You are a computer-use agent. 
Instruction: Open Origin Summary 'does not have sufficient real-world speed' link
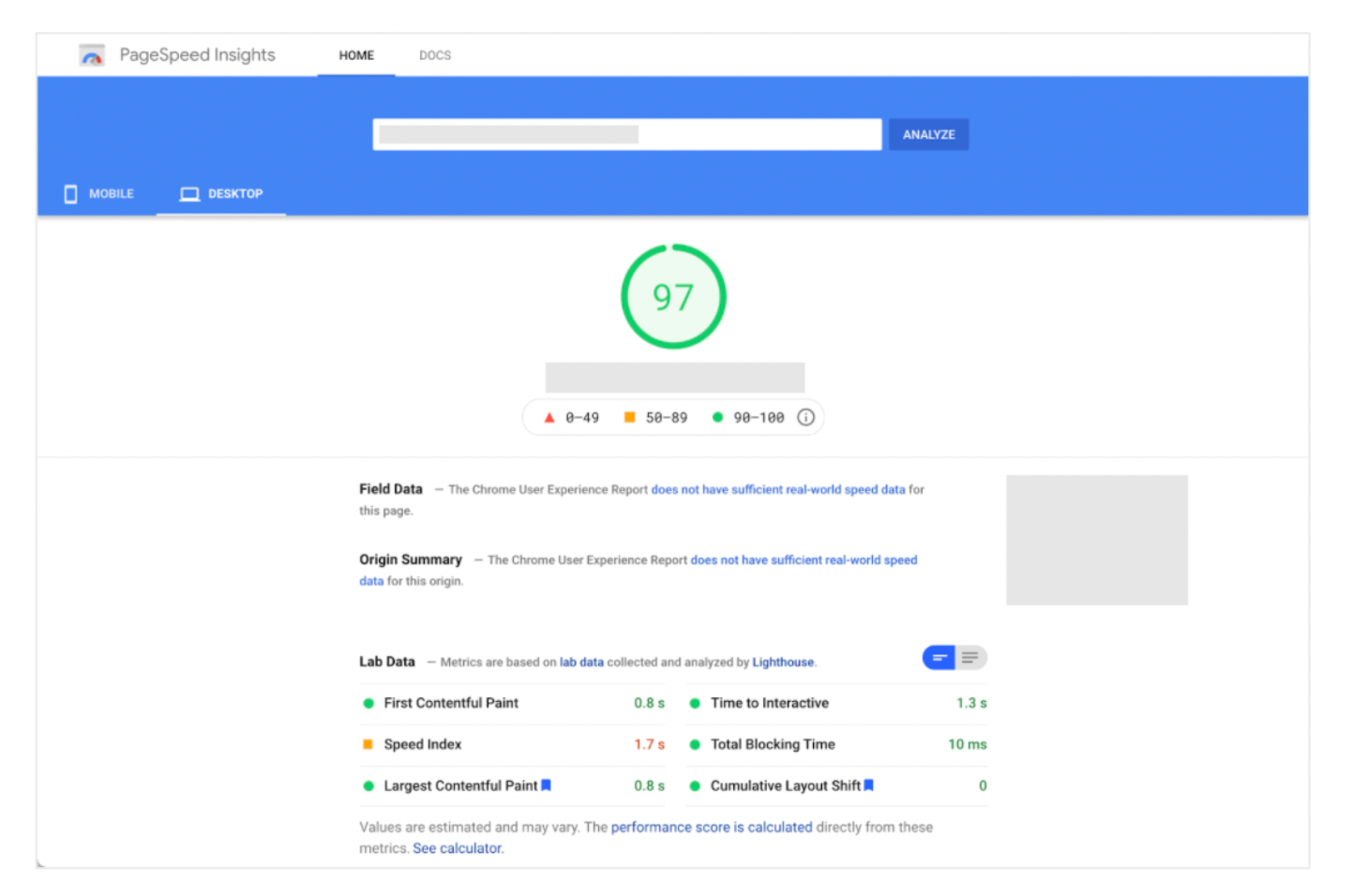coord(804,560)
